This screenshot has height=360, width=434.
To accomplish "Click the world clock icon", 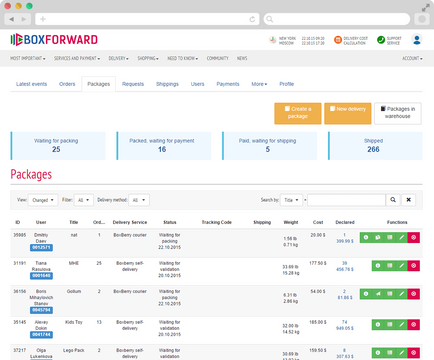I will click(x=273, y=40).
